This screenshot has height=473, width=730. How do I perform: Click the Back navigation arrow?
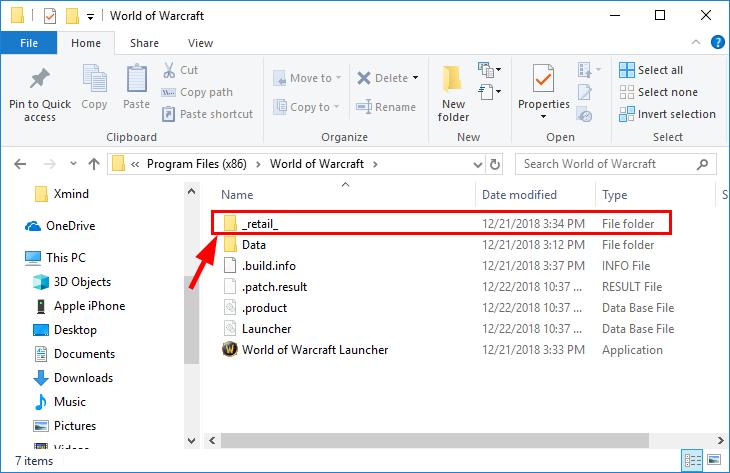[20, 164]
